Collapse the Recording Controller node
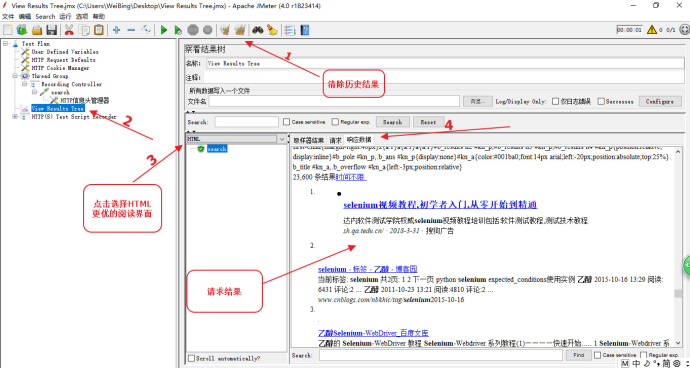This screenshot has width=690, height=368. click(26, 84)
